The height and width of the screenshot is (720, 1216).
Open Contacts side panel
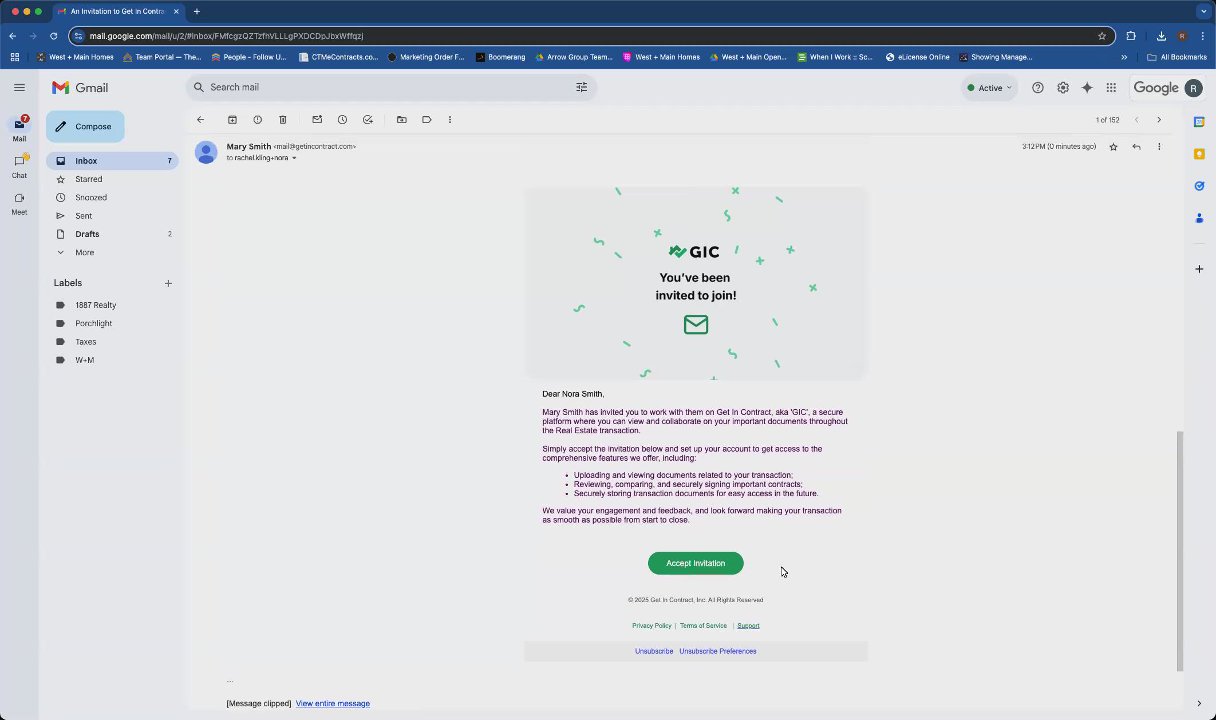click(1199, 218)
